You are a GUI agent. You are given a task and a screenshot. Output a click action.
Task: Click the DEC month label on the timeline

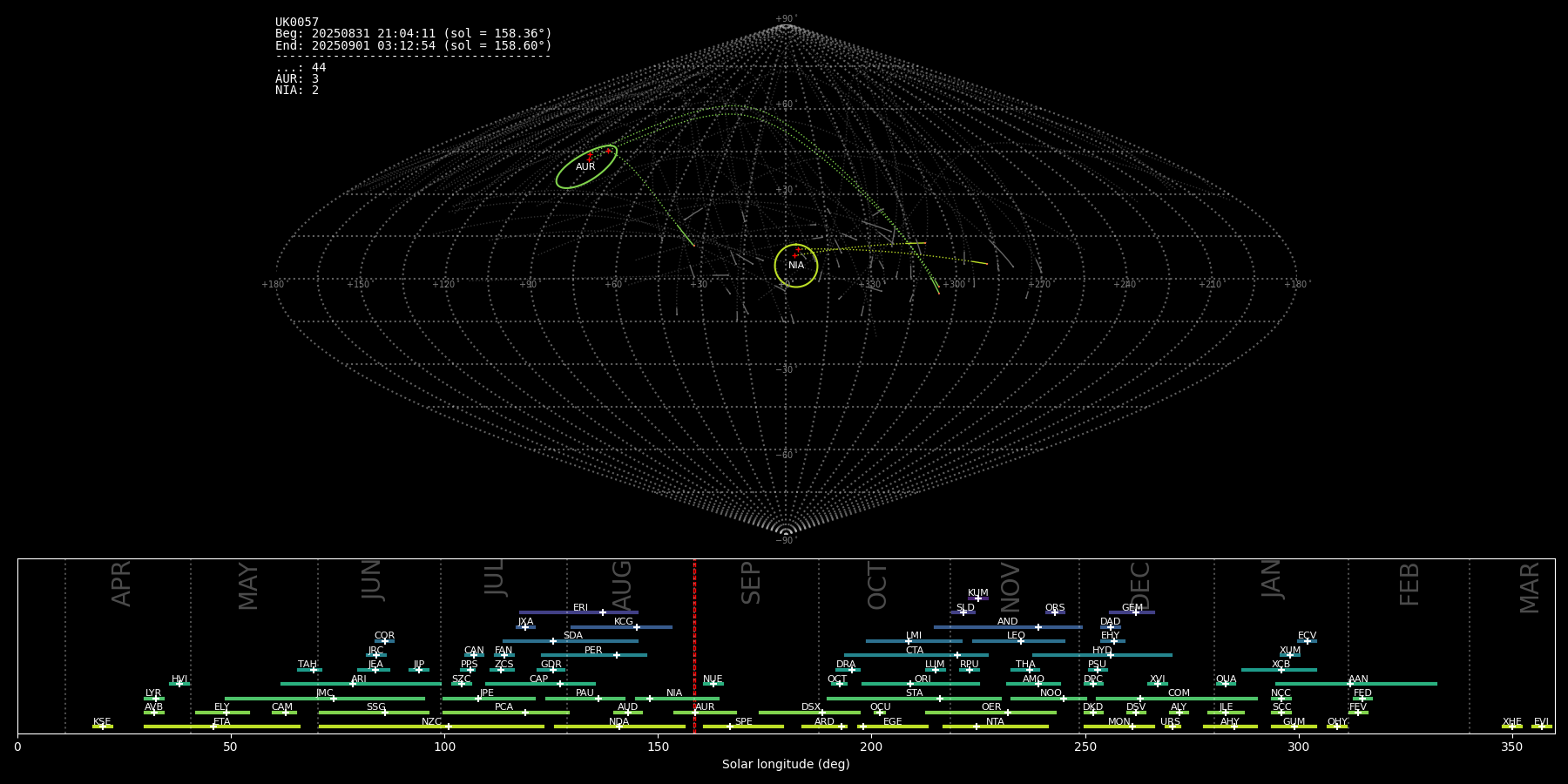click(1139, 586)
